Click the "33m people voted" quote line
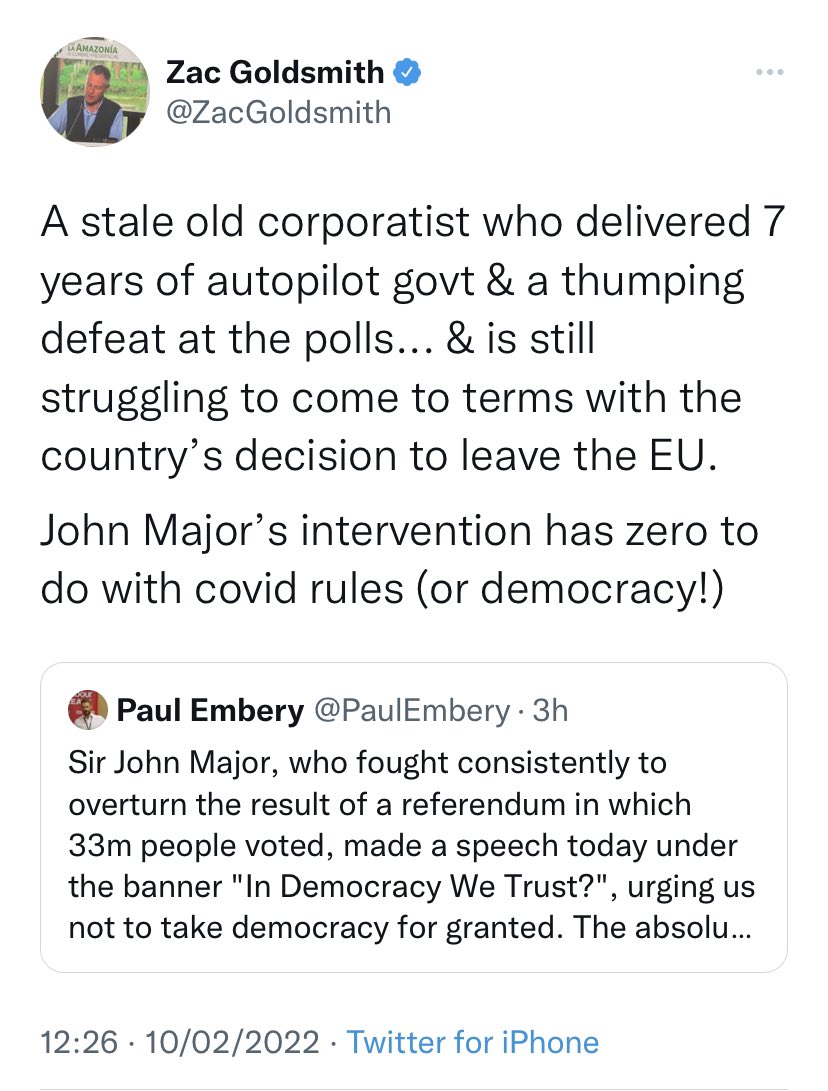This screenshot has height=1091, width=828. [x=402, y=845]
